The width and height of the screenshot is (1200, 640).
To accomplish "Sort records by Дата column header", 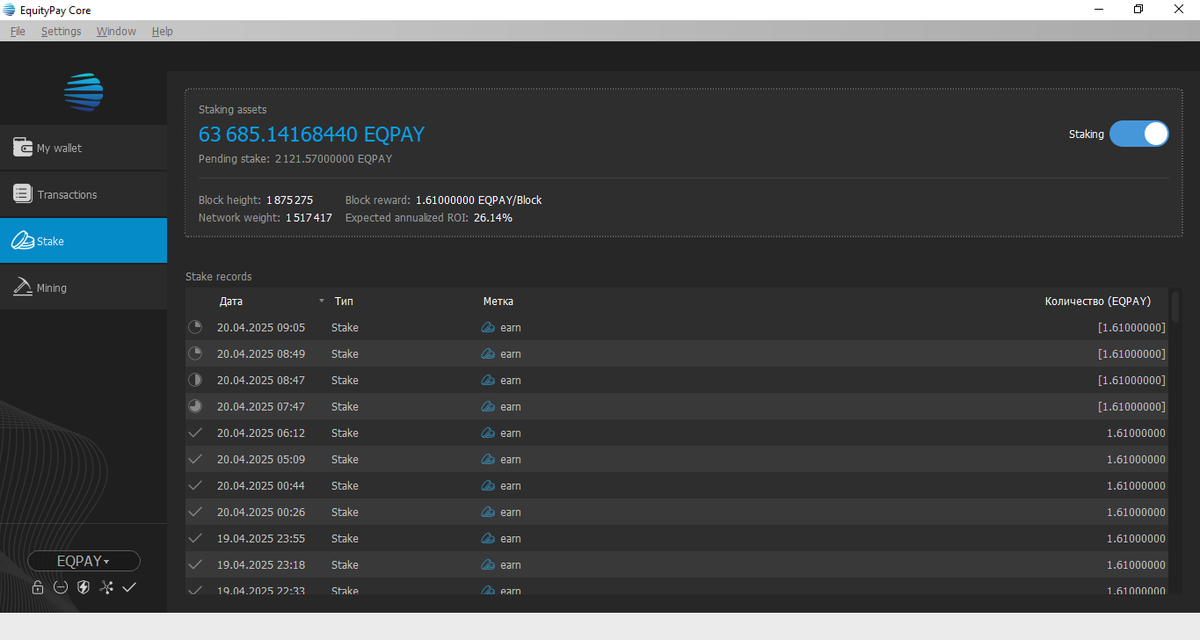I will [x=230, y=301].
